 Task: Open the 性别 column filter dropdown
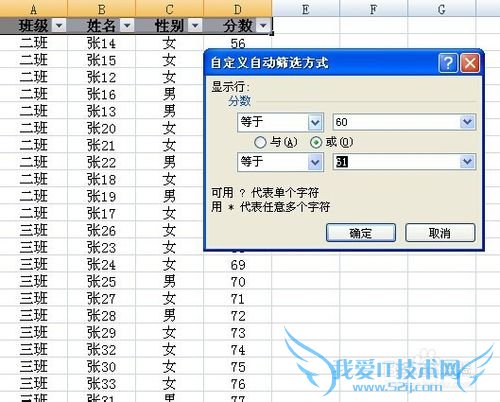(x=195, y=25)
